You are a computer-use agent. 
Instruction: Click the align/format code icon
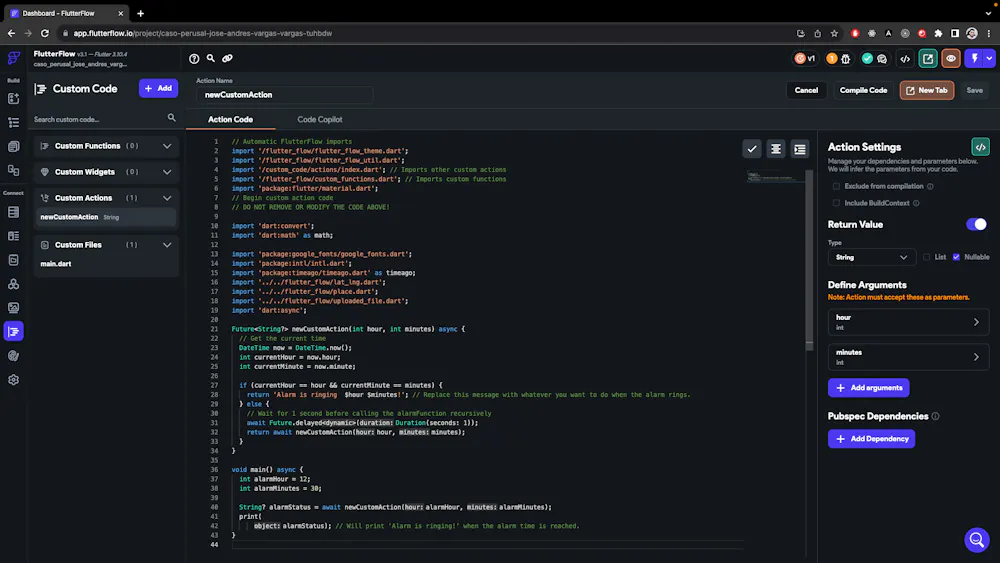(x=776, y=149)
